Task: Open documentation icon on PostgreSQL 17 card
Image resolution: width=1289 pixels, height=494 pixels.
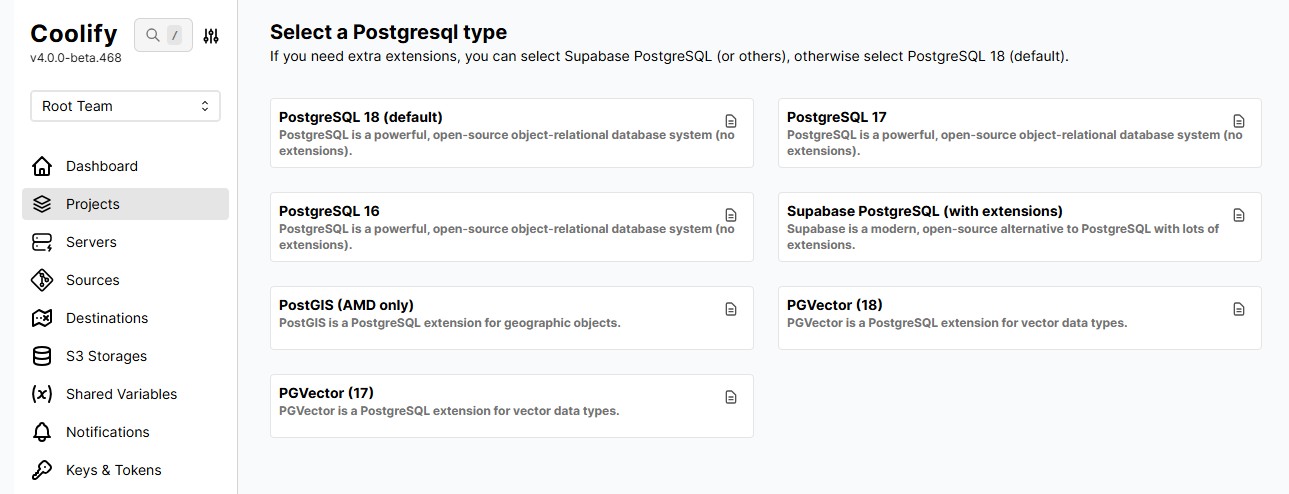Action: [x=1239, y=121]
